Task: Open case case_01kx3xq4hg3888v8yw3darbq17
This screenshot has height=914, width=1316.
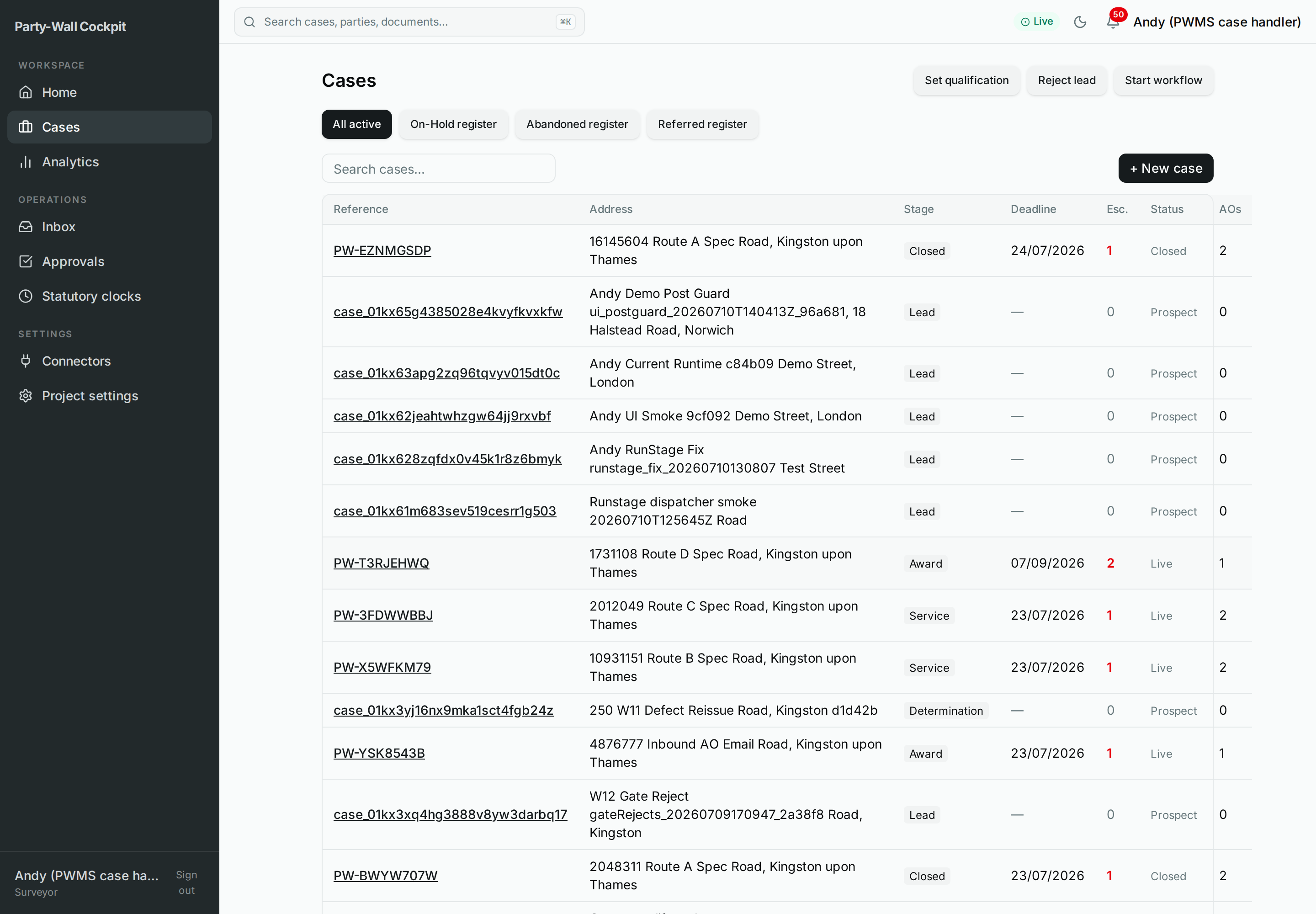Action: [x=450, y=814]
